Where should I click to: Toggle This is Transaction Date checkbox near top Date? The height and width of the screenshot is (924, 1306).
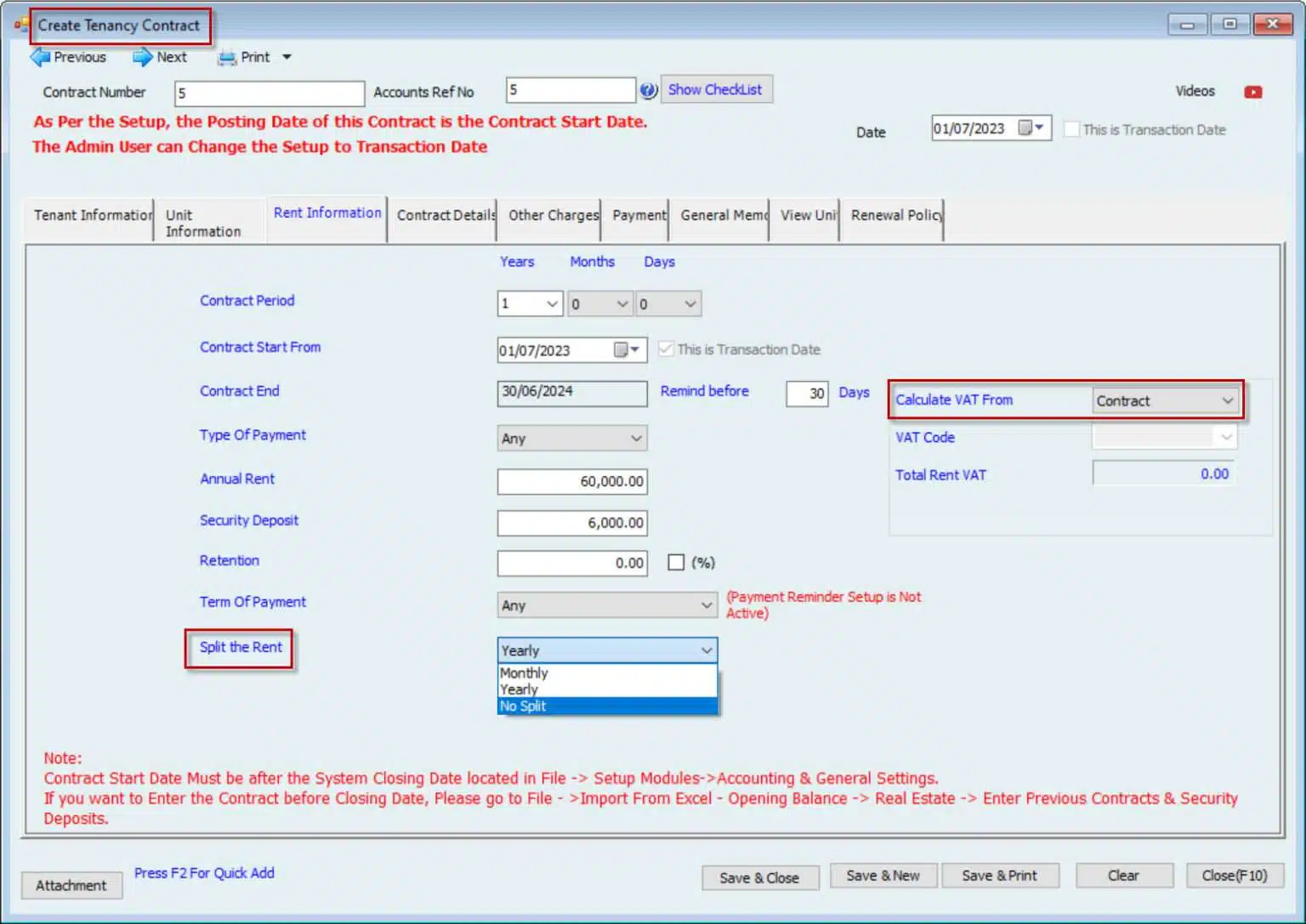[x=1072, y=129]
